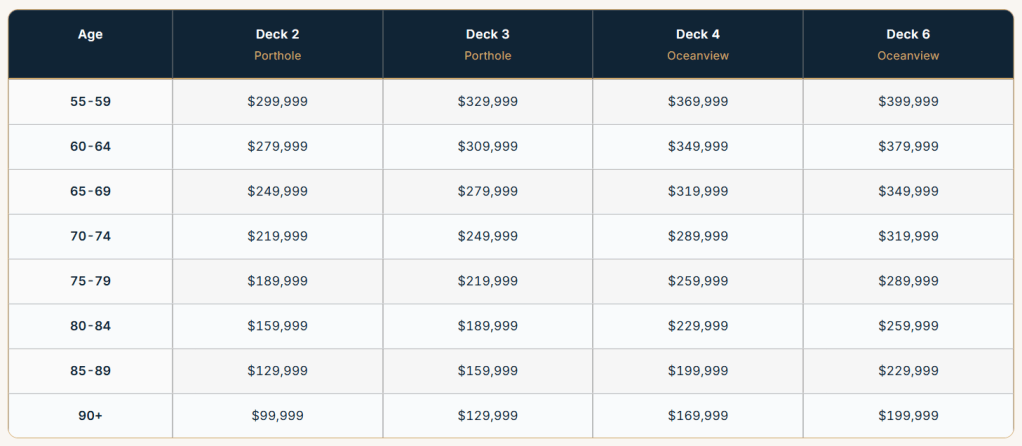Click the 55-59 age row label
The height and width of the screenshot is (446, 1022).
90,101
